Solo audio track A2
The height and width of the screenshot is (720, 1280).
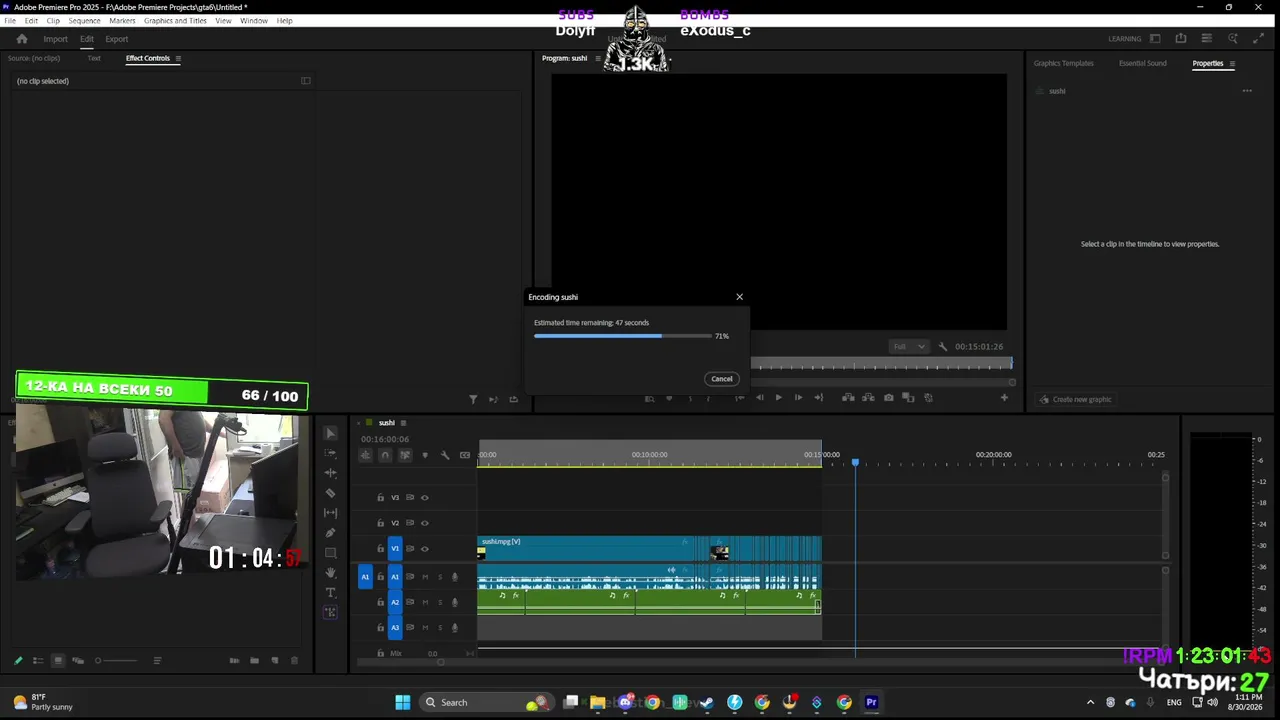(x=440, y=603)
